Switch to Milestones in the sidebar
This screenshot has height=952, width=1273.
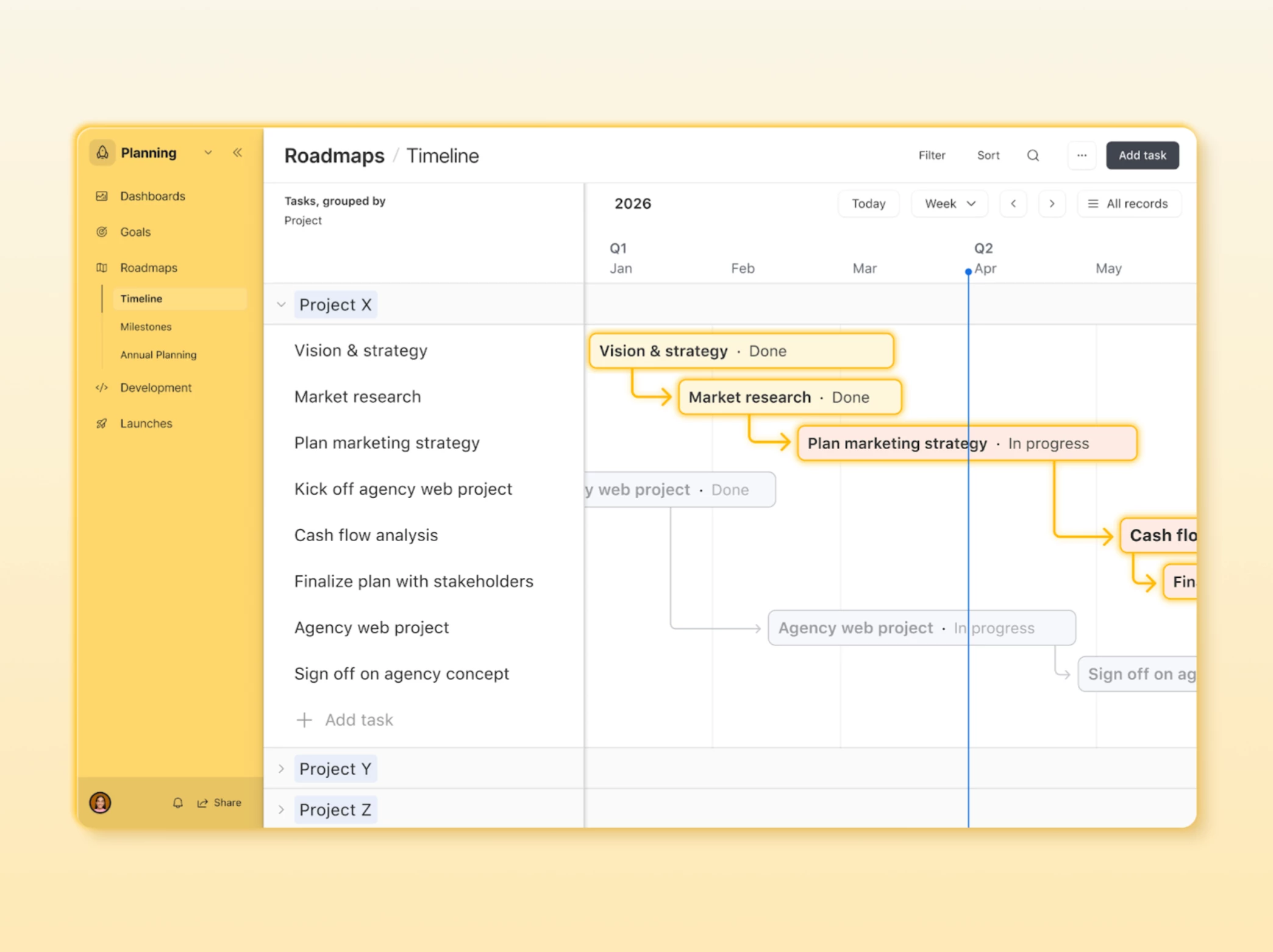point(146,327)
